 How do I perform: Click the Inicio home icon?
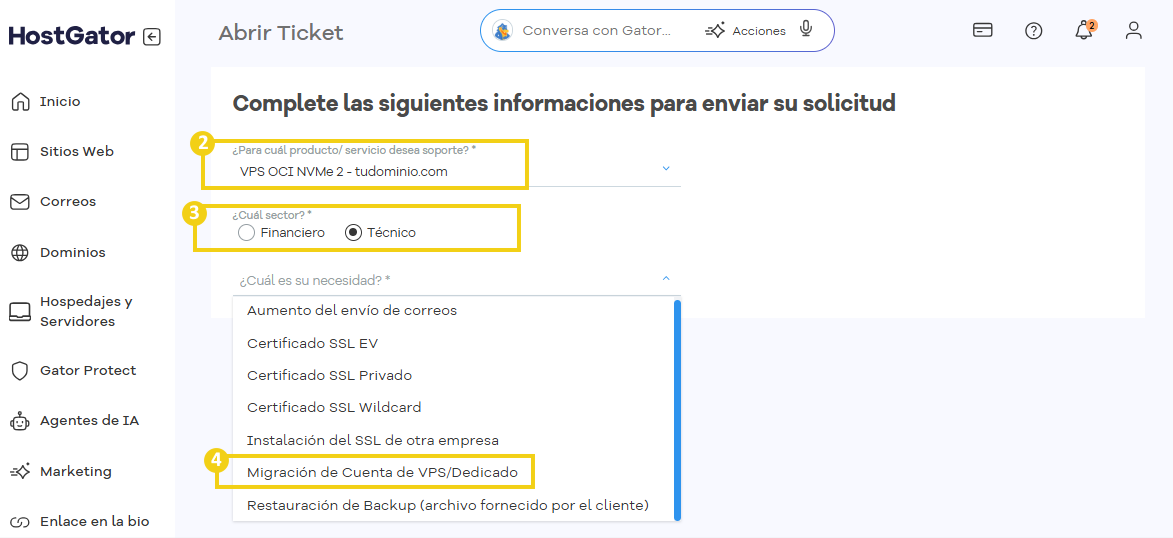tap(20, 102)
